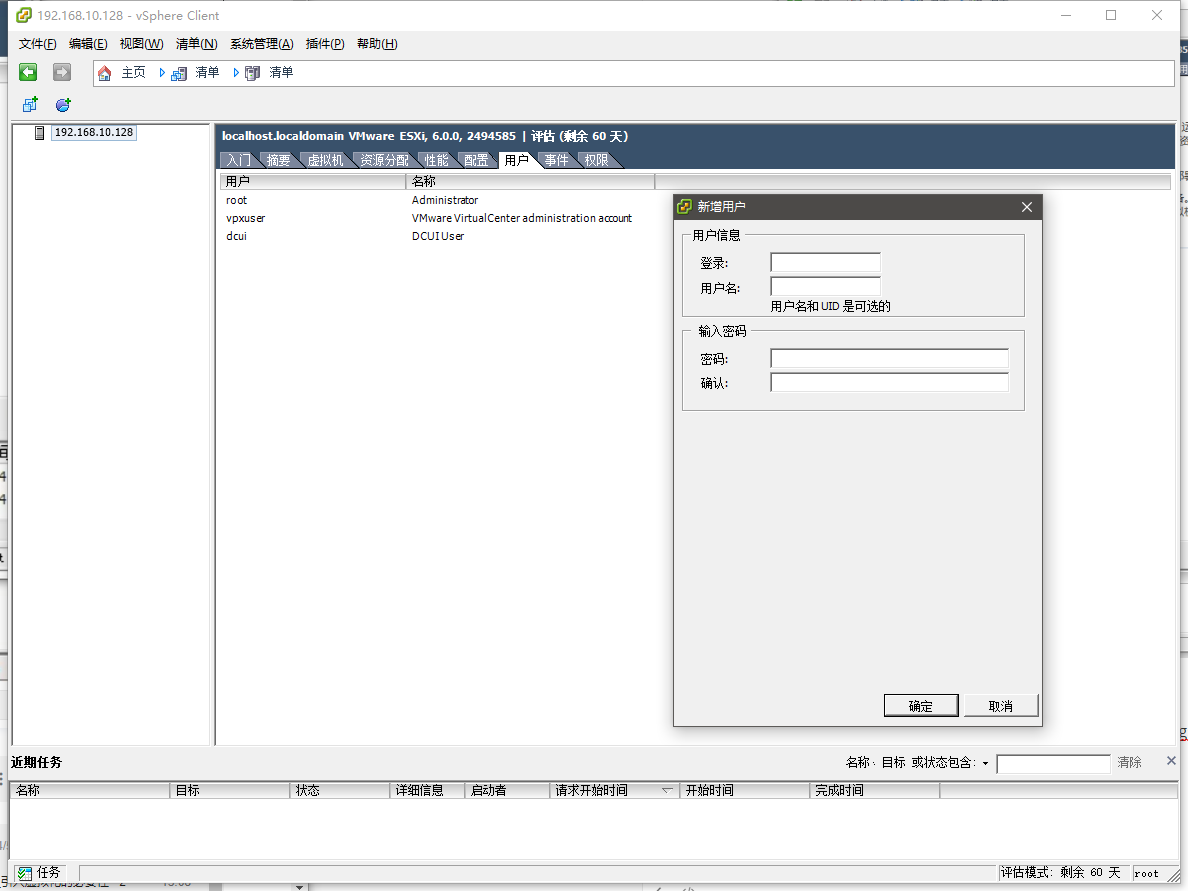The height and width of the screenshot is (891, 1188).
Task: Cancel the dialog with 取消 button
Action: pos(1000,705)
